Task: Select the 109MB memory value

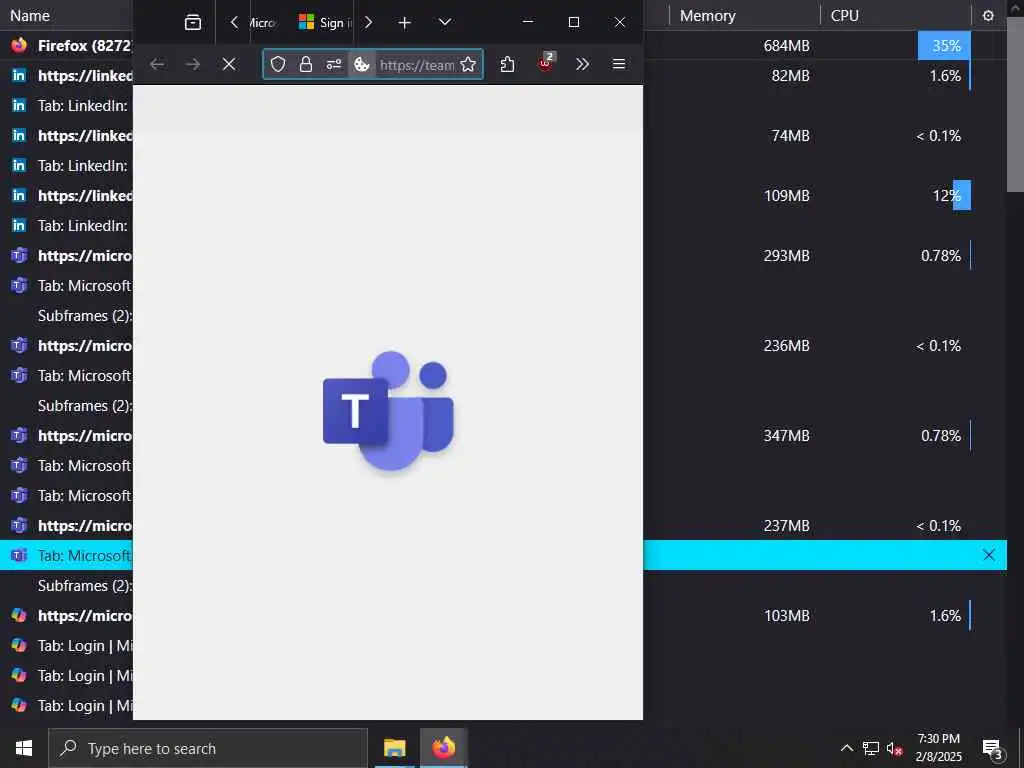Action: click(x=786, y=196)
